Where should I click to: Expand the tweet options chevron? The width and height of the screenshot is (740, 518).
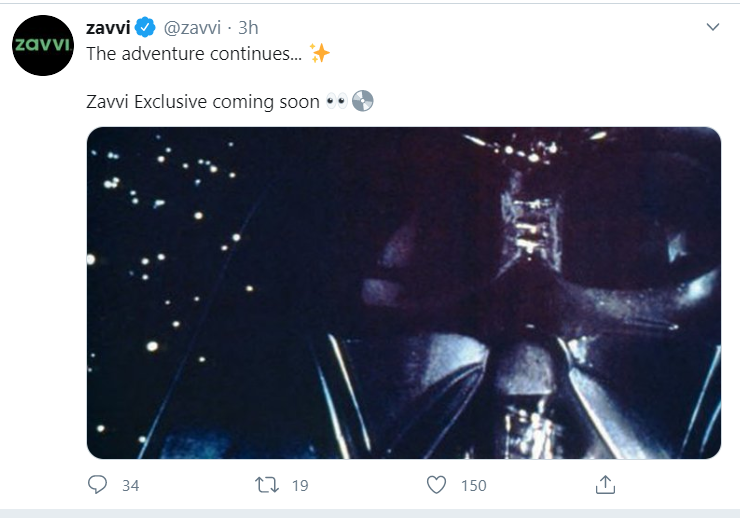coord(712,27)
